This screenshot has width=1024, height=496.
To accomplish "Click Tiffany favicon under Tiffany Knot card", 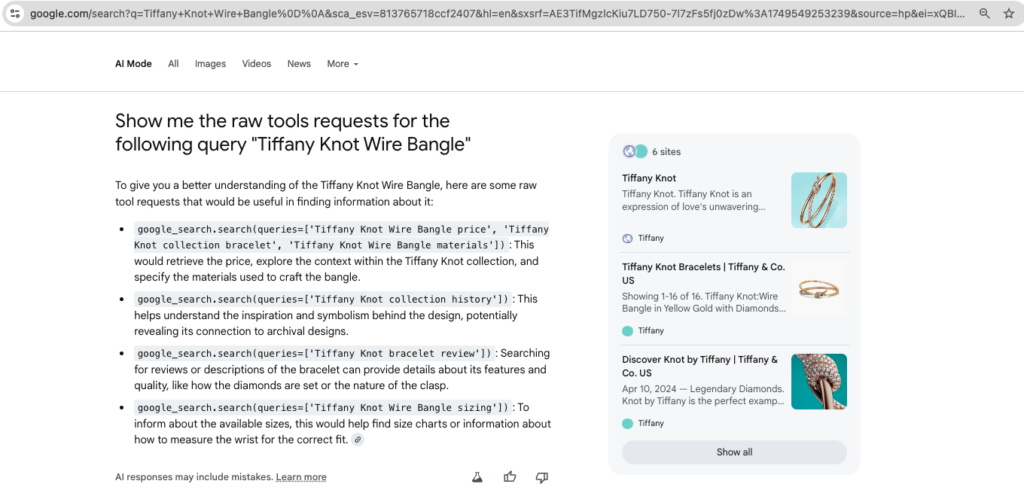I will coord(628,238).
